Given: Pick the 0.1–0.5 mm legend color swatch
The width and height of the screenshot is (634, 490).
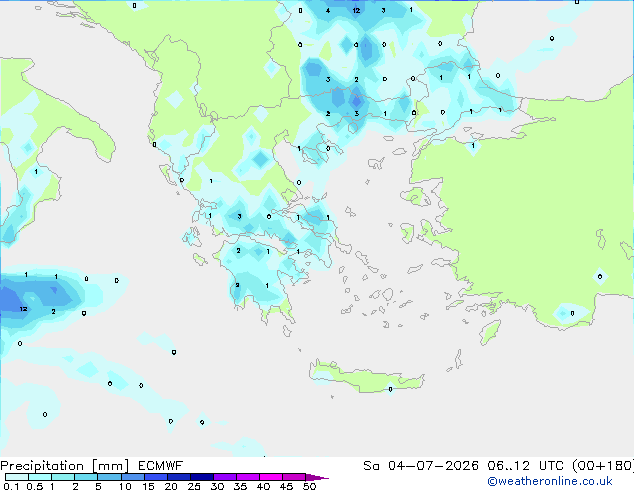Looking at the screenshot, I should click(17, 477).
